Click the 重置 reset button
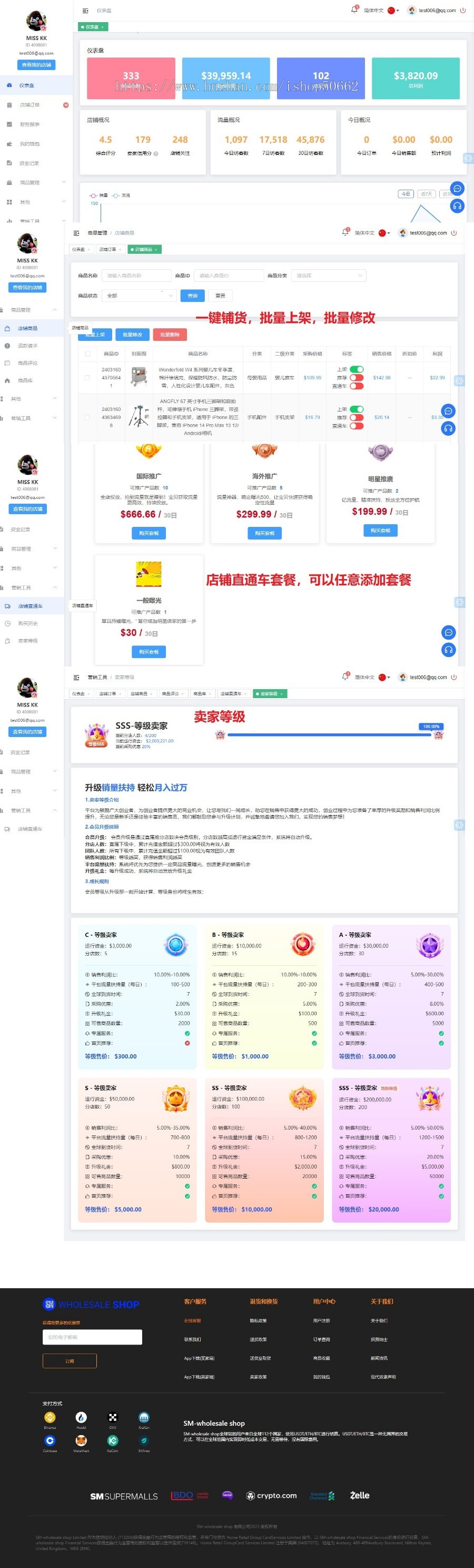The image size is (474, 1568). click(220, 295)
